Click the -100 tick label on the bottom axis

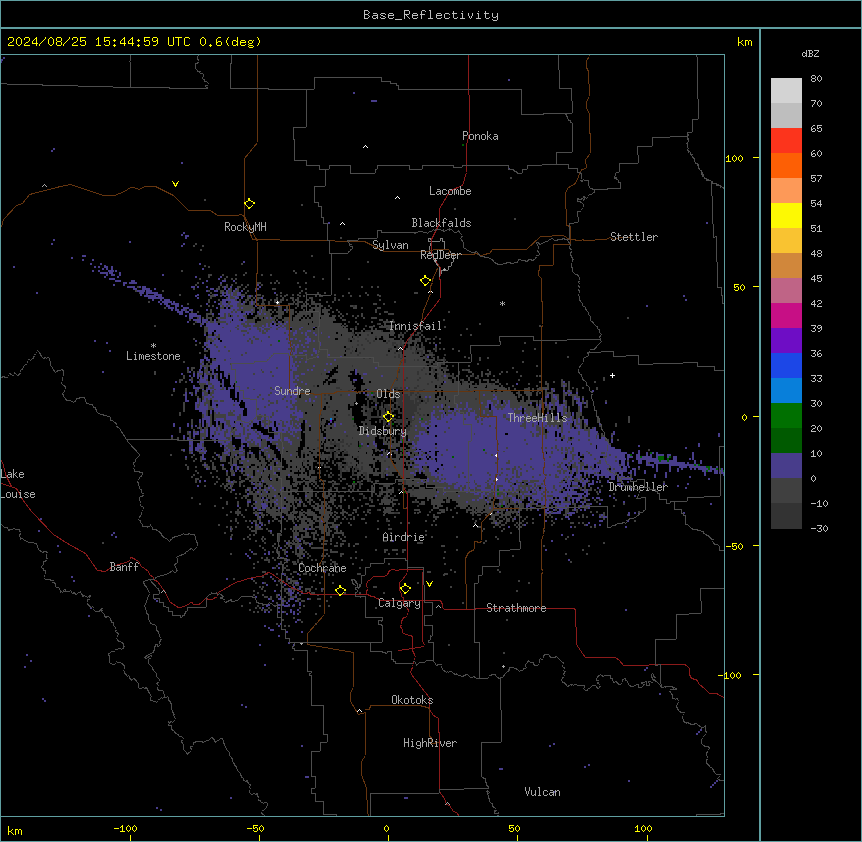[125, 828]
